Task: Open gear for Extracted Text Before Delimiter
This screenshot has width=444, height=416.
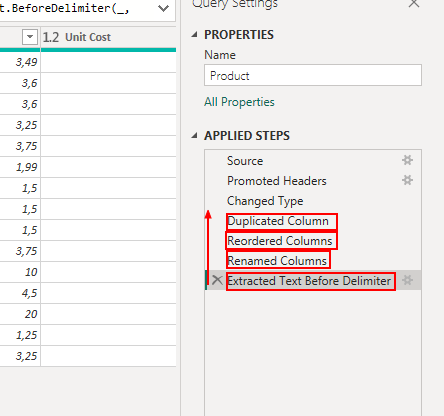Action: pos(407,280)
